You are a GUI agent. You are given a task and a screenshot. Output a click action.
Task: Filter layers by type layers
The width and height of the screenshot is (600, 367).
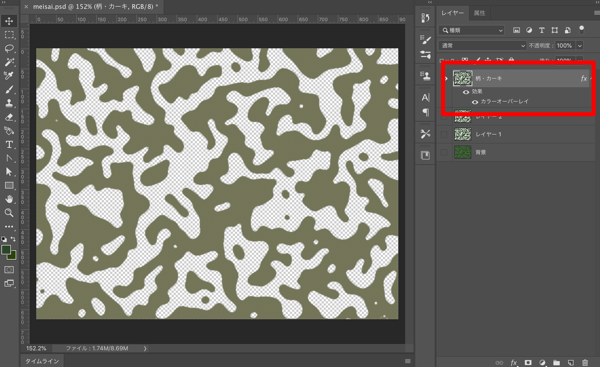(x=541, y=30)
